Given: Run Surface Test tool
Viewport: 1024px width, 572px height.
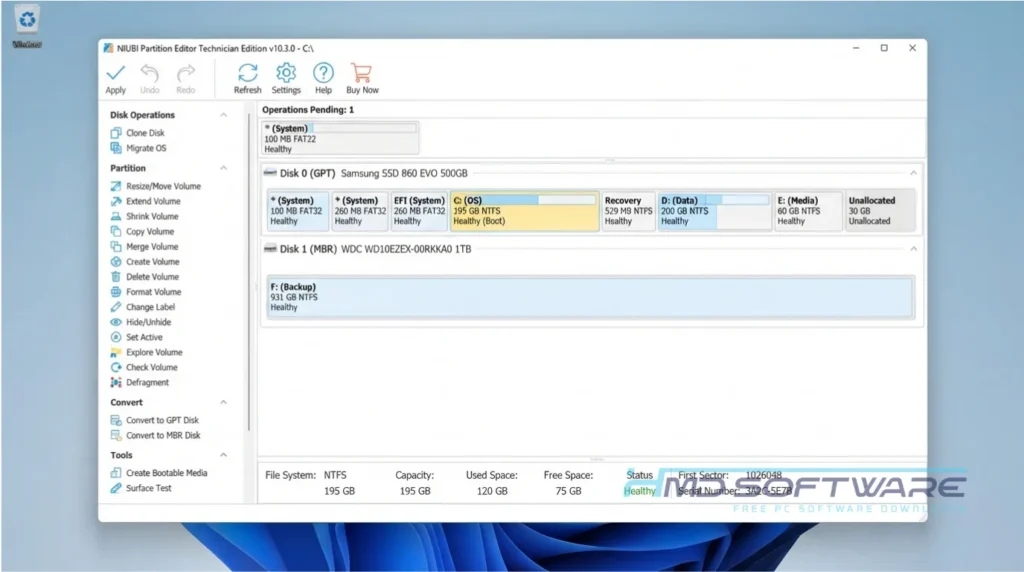Looking at the screenshot, I should click(141, 488).
